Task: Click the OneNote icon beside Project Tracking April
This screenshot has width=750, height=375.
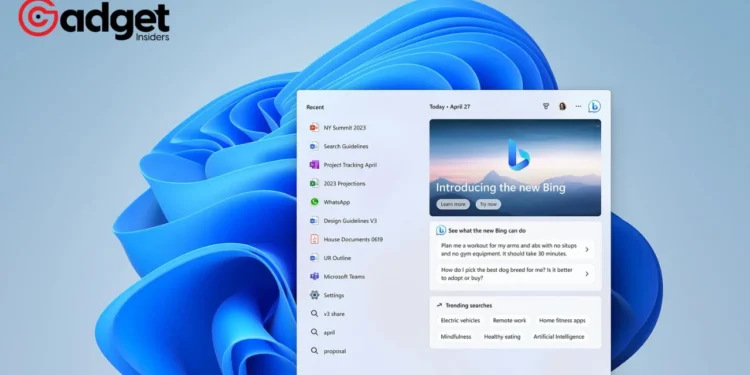Action: tap(314, 165)
